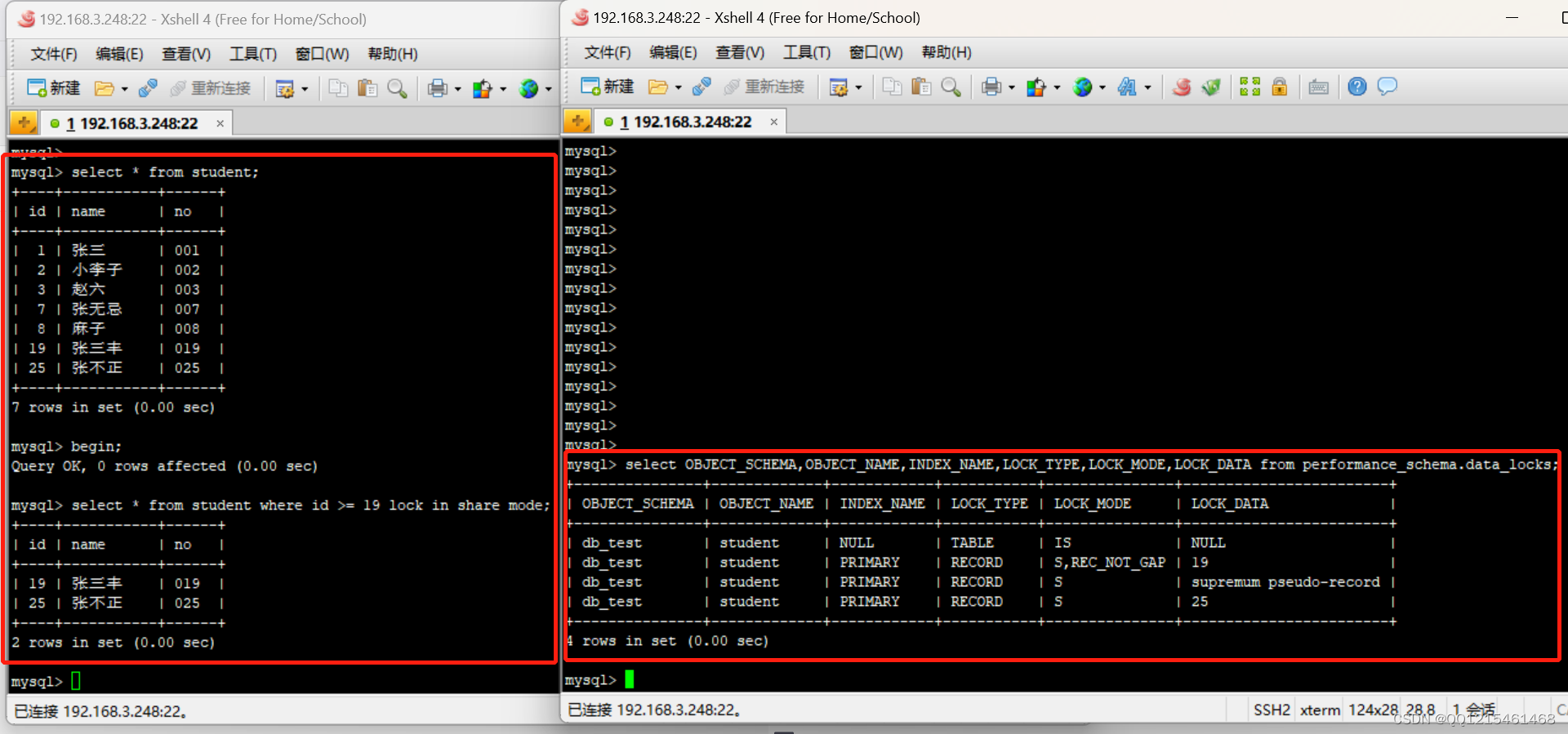
Task: Open session Properties icon in right Xshell window
Action: click(838, 87)
